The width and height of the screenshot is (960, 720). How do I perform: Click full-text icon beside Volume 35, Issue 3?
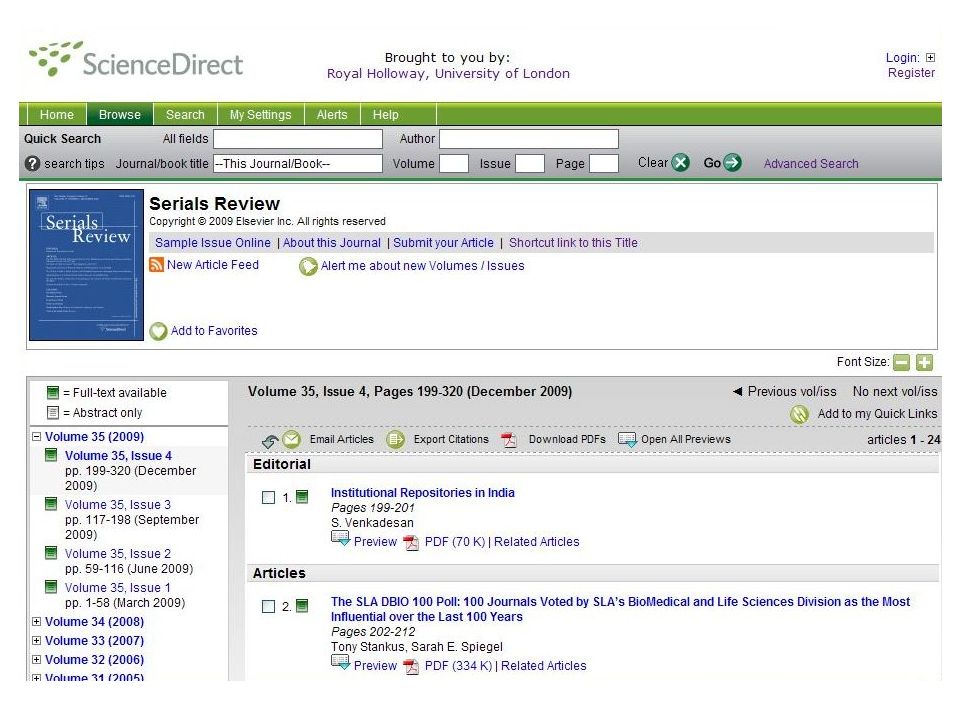tap(51, 504)
